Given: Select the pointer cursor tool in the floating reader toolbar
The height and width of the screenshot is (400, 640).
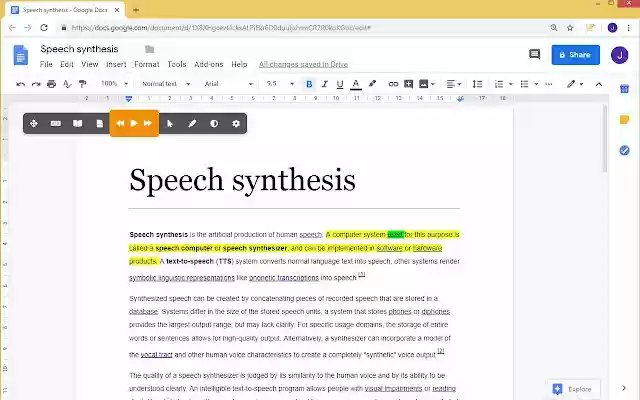Looking at the screenshot, I should click(x=170, y=123).
